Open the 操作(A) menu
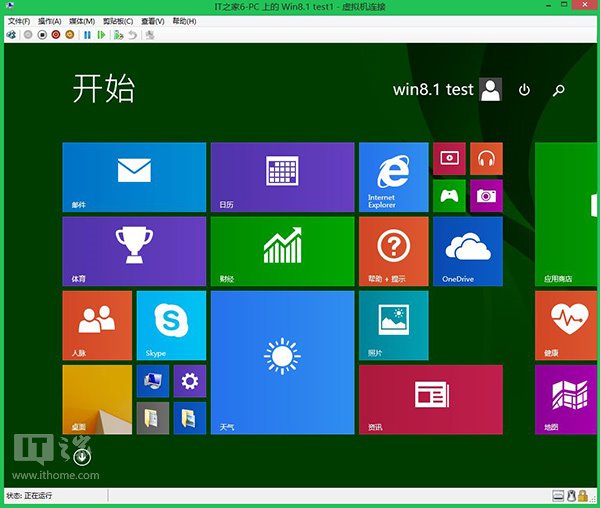The height and width of the screenshot is (508, 600). coord(50,21)
